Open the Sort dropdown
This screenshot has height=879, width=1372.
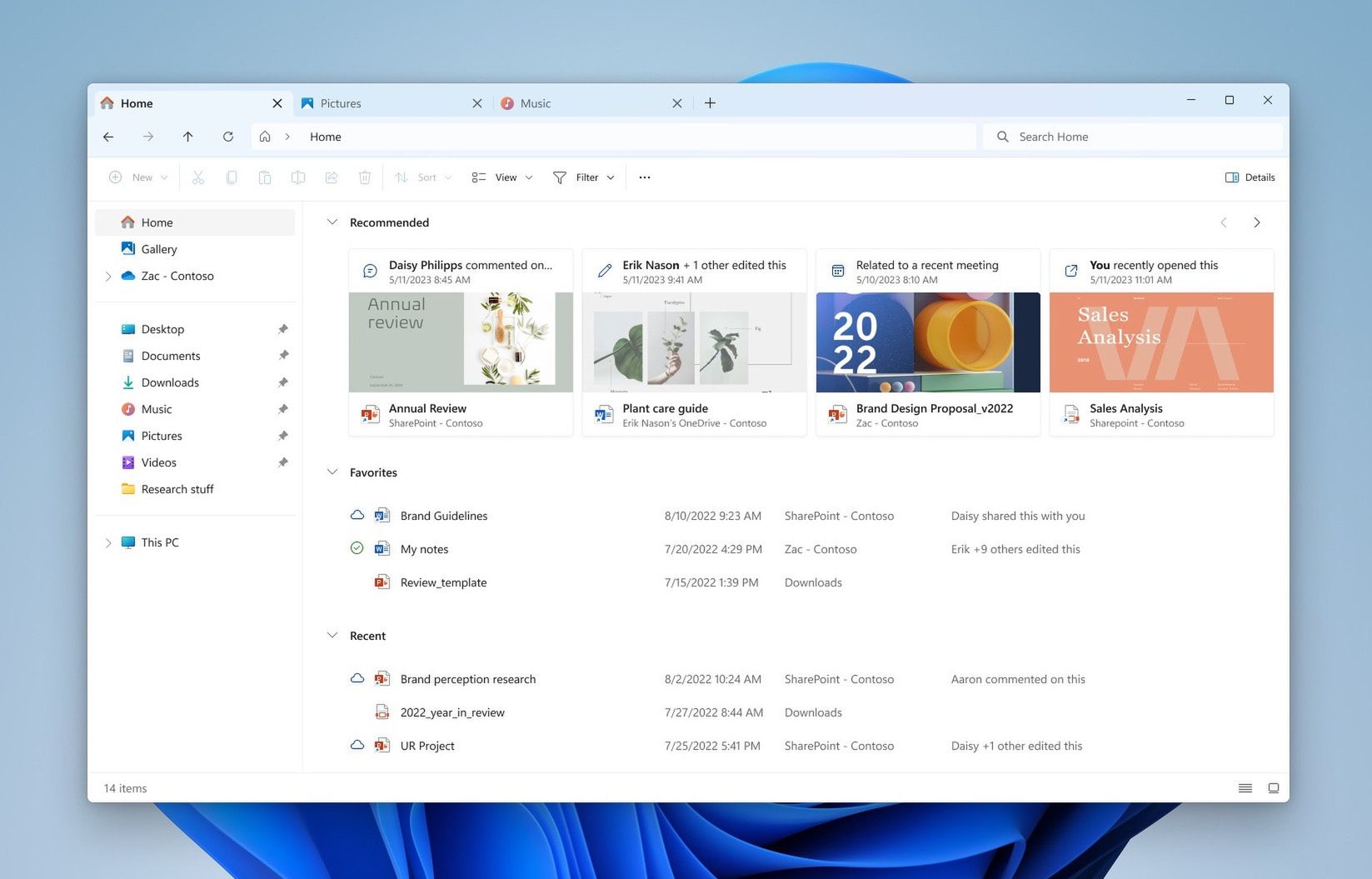[422, 177]
